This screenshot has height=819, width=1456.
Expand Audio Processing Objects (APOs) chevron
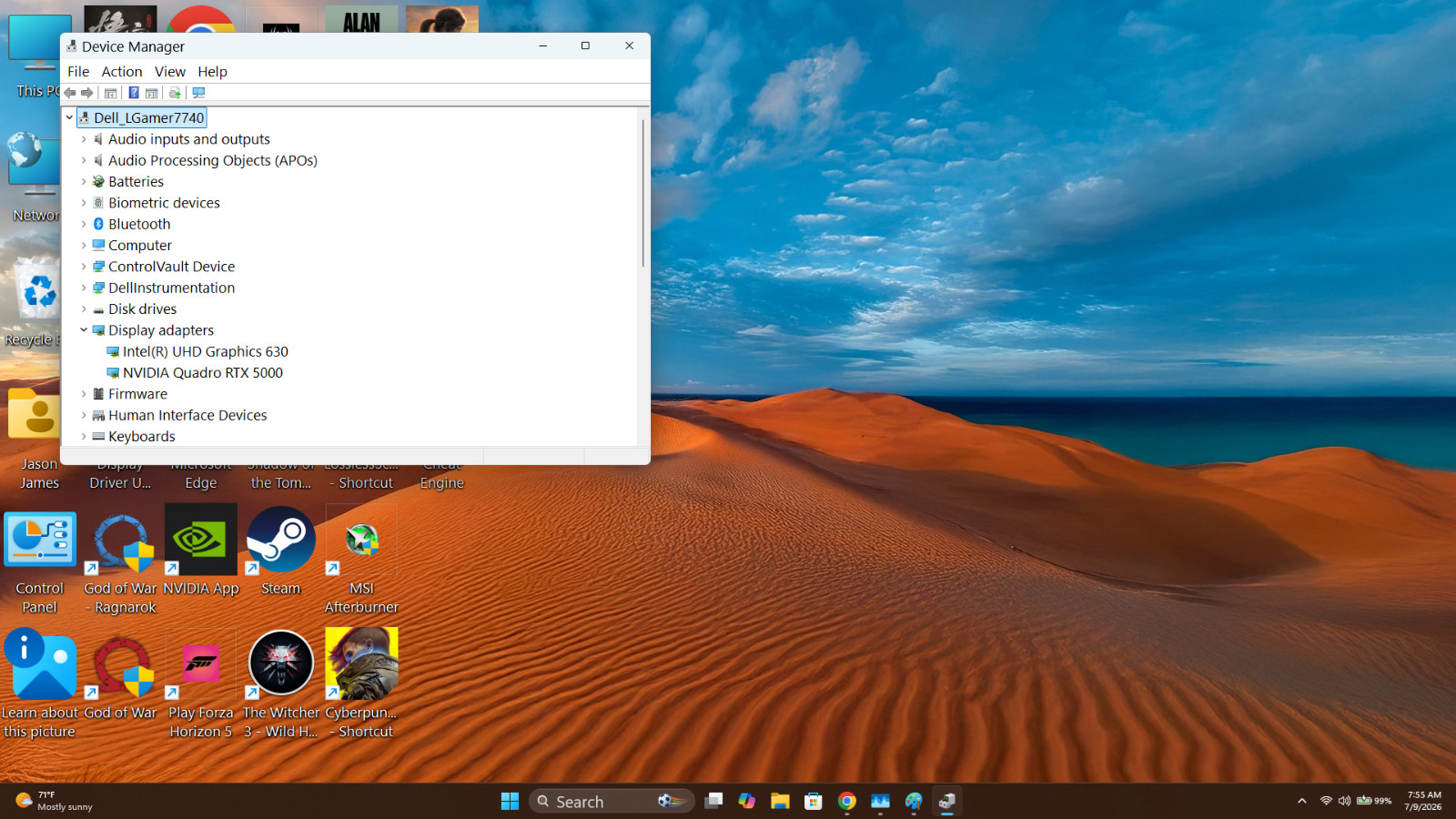[x=84, y=160]
